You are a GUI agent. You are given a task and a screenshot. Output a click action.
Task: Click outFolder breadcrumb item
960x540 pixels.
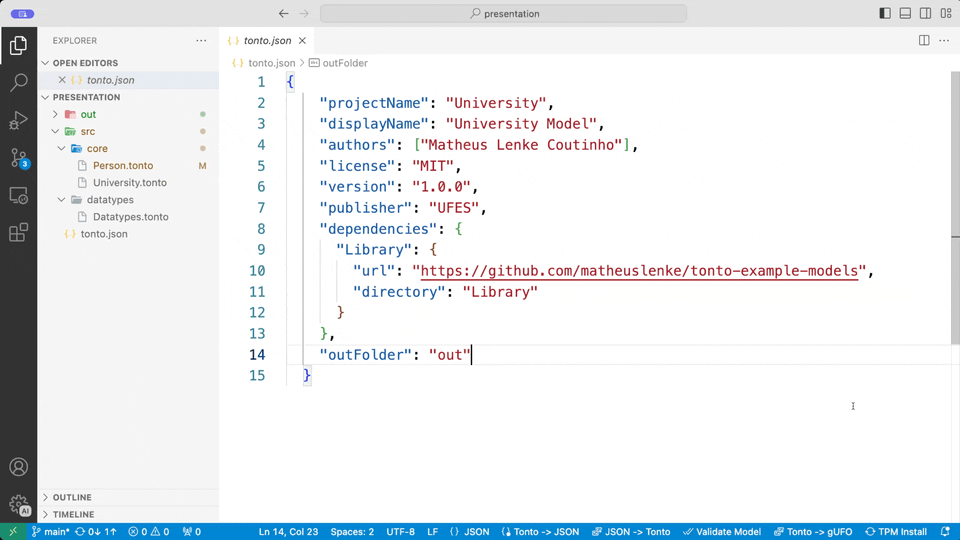tap(339, 63)
